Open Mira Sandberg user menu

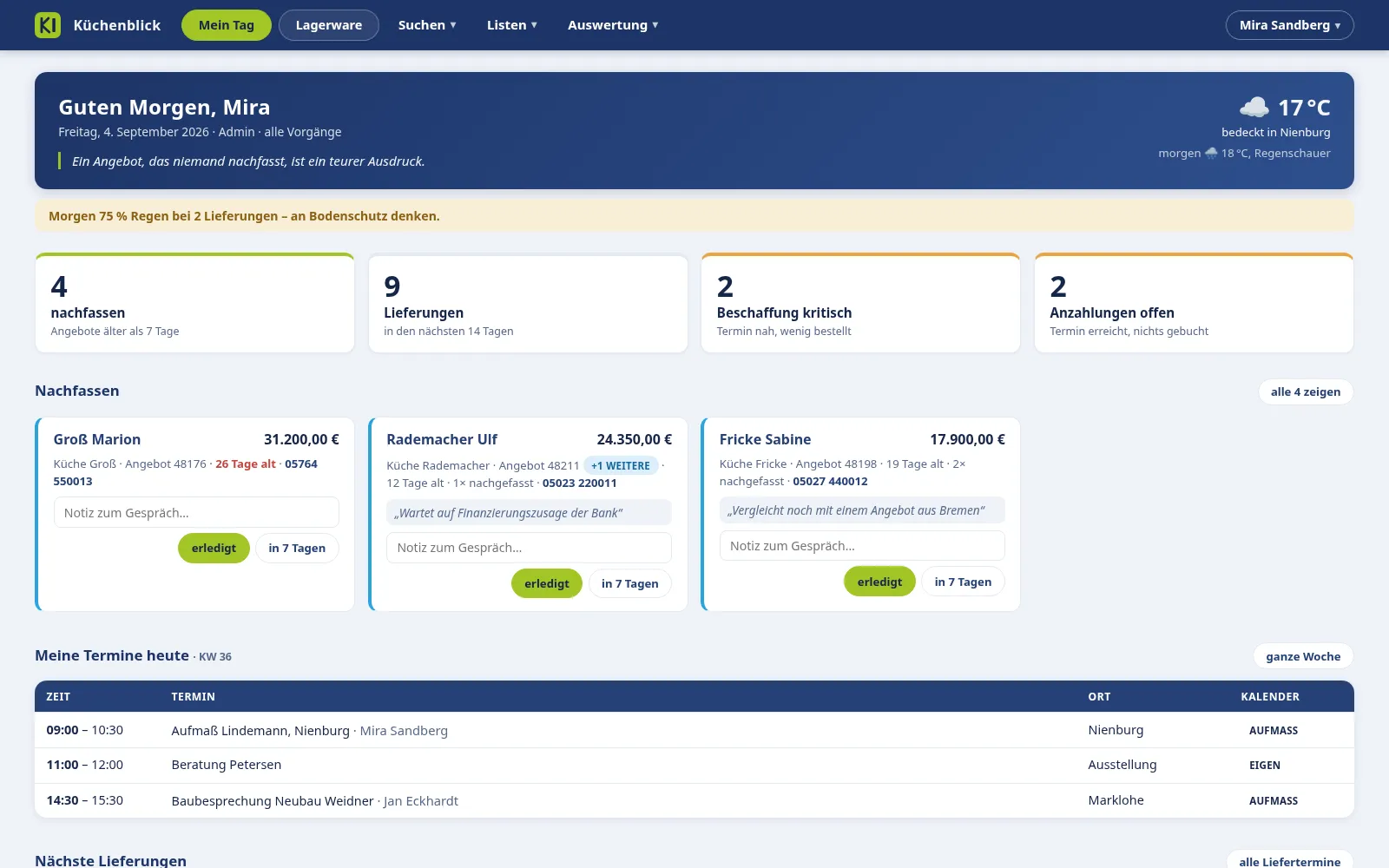coord(1289,25)
